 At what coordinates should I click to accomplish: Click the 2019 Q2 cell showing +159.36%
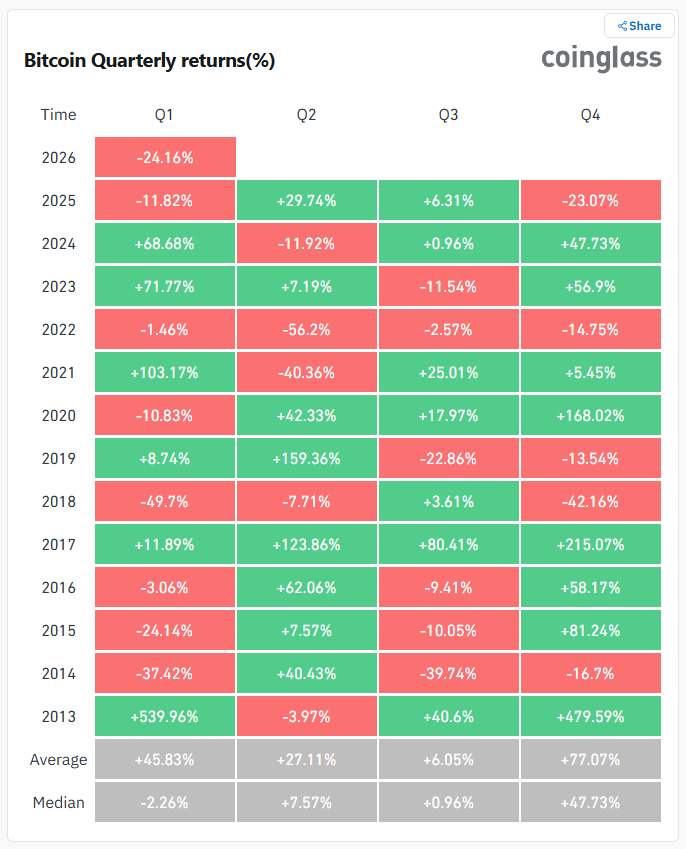(307, 459)
